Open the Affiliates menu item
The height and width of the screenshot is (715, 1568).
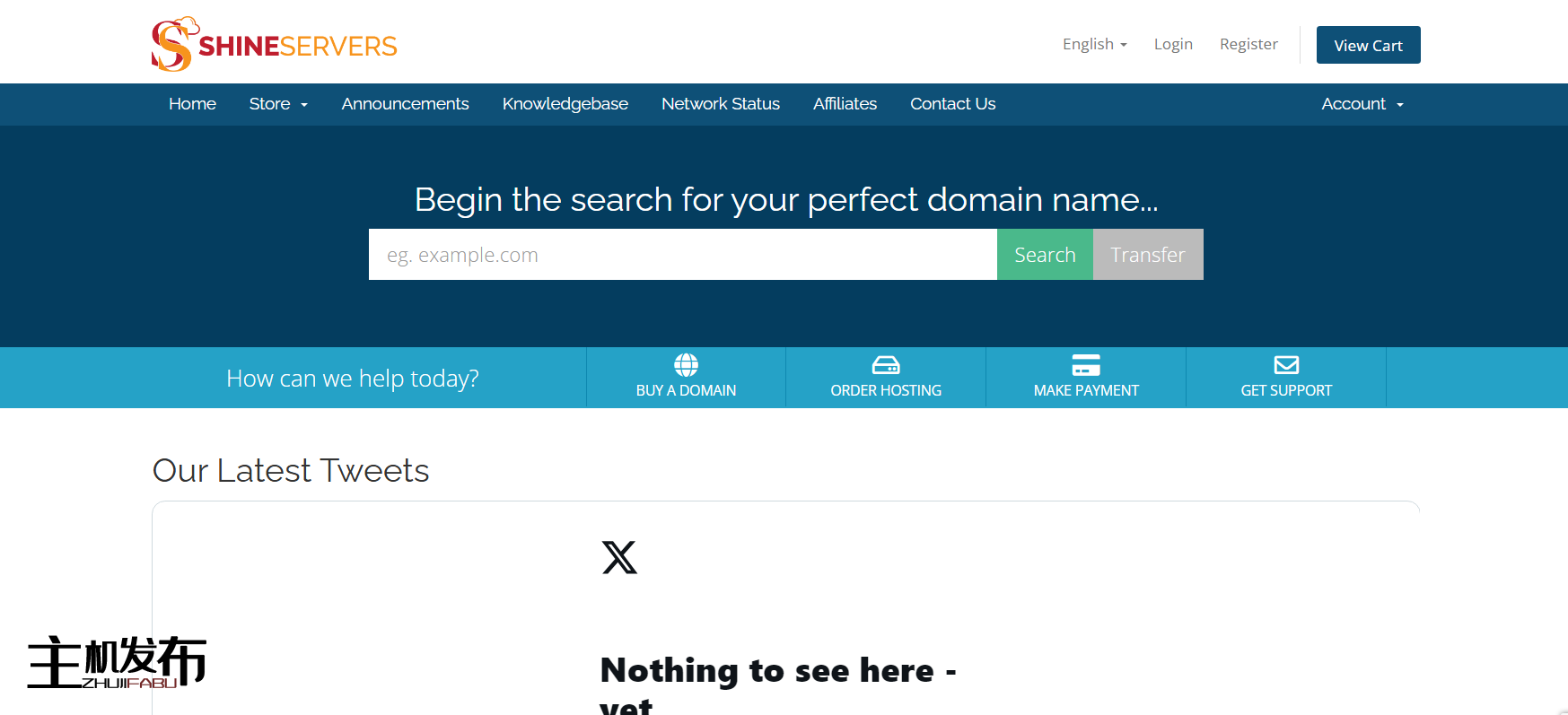point(845,104)
